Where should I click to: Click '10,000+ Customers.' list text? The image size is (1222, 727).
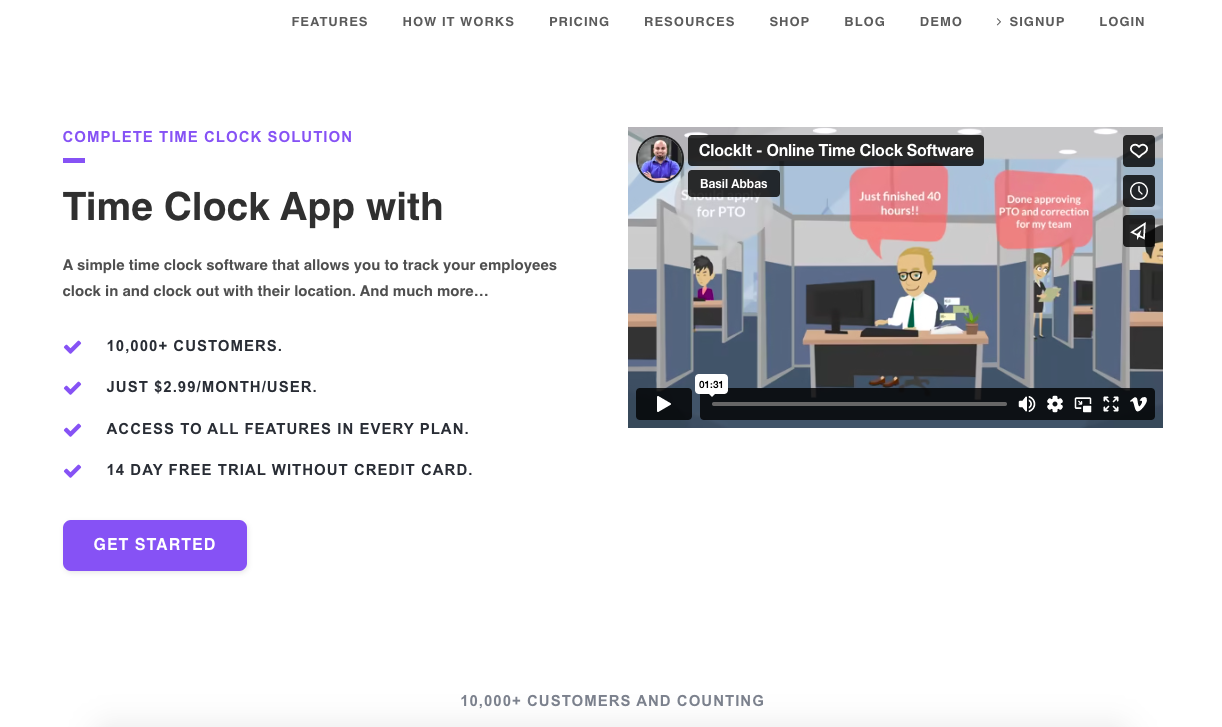[x=195, y=346]
